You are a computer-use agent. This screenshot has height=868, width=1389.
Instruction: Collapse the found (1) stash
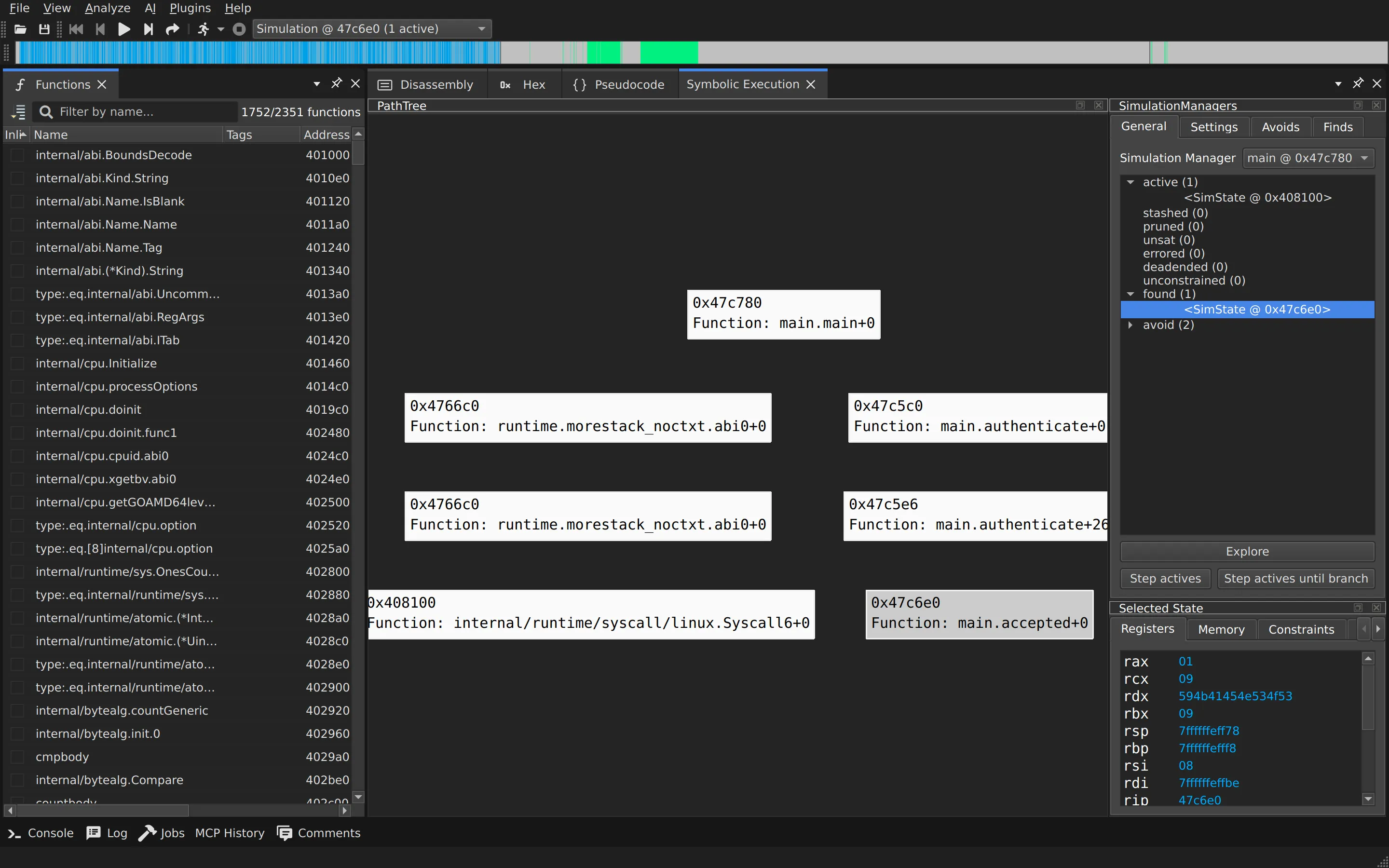(x=1130, y=294)
